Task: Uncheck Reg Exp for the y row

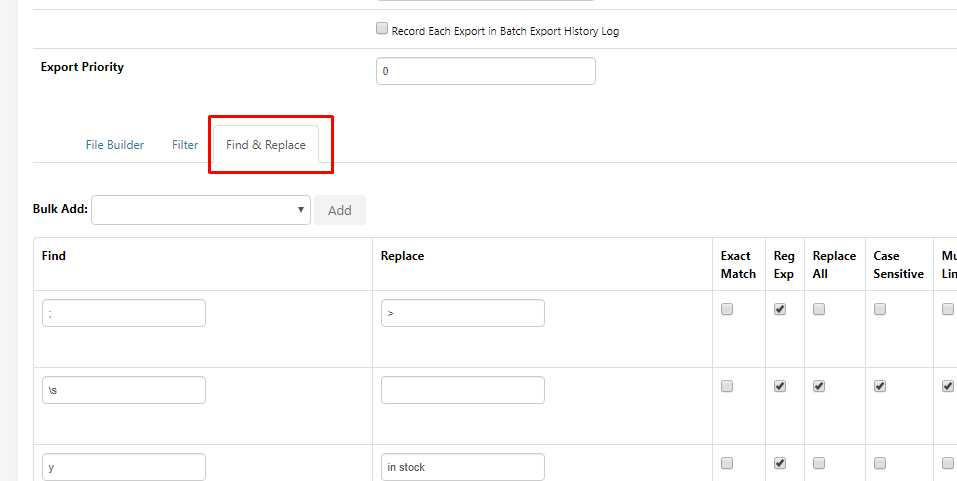Action: [x=780, y=463]
